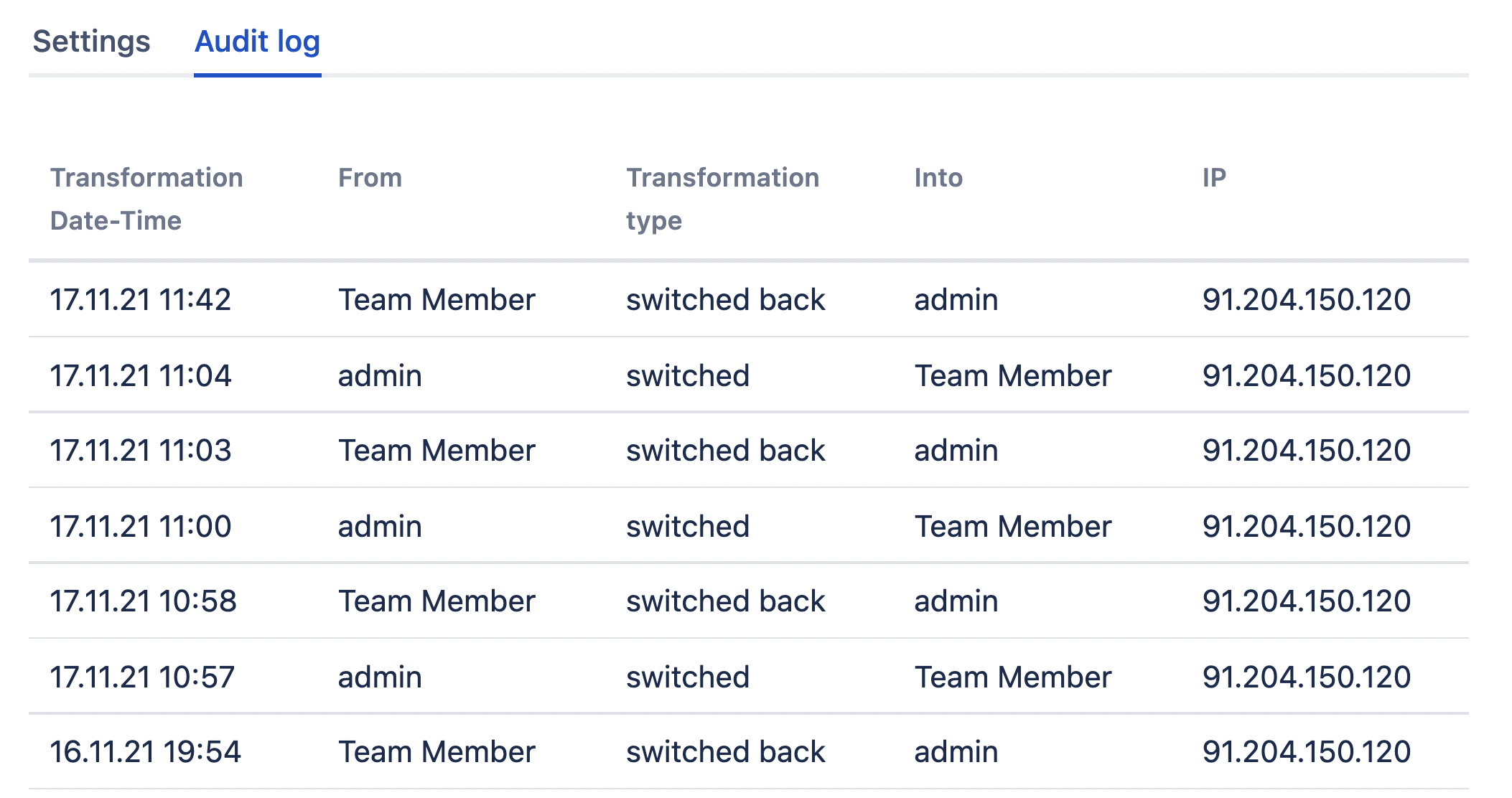Click the 17.11.21 10:57 timestamp cell
This screenshot has height=798, width=1512.
[x=142, y=677]
